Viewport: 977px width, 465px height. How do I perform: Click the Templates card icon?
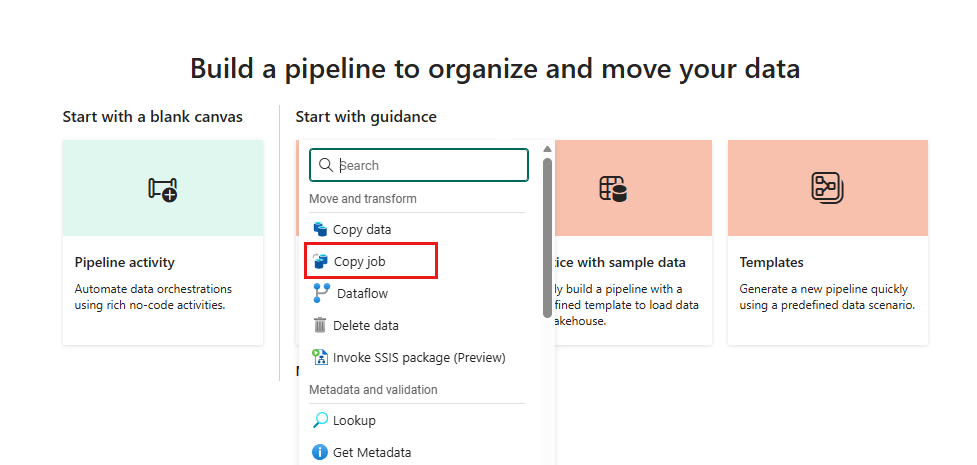coord(827,188)
